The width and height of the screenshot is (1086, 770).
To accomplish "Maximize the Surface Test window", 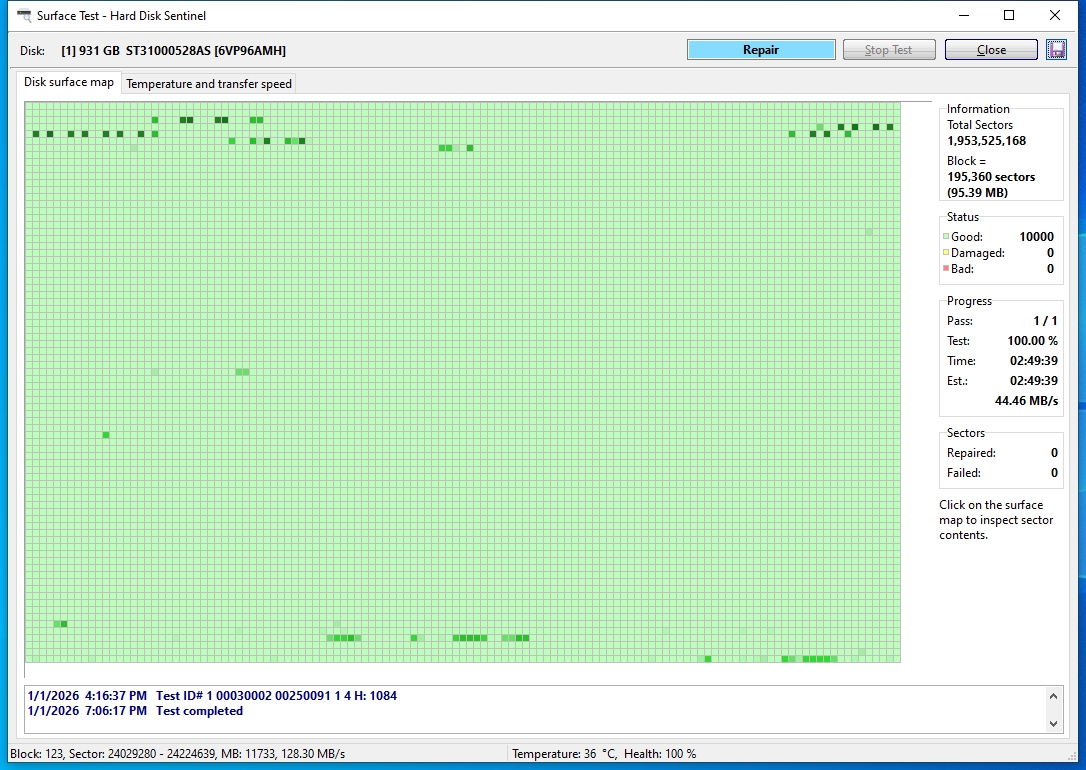I will [1009, 15].
